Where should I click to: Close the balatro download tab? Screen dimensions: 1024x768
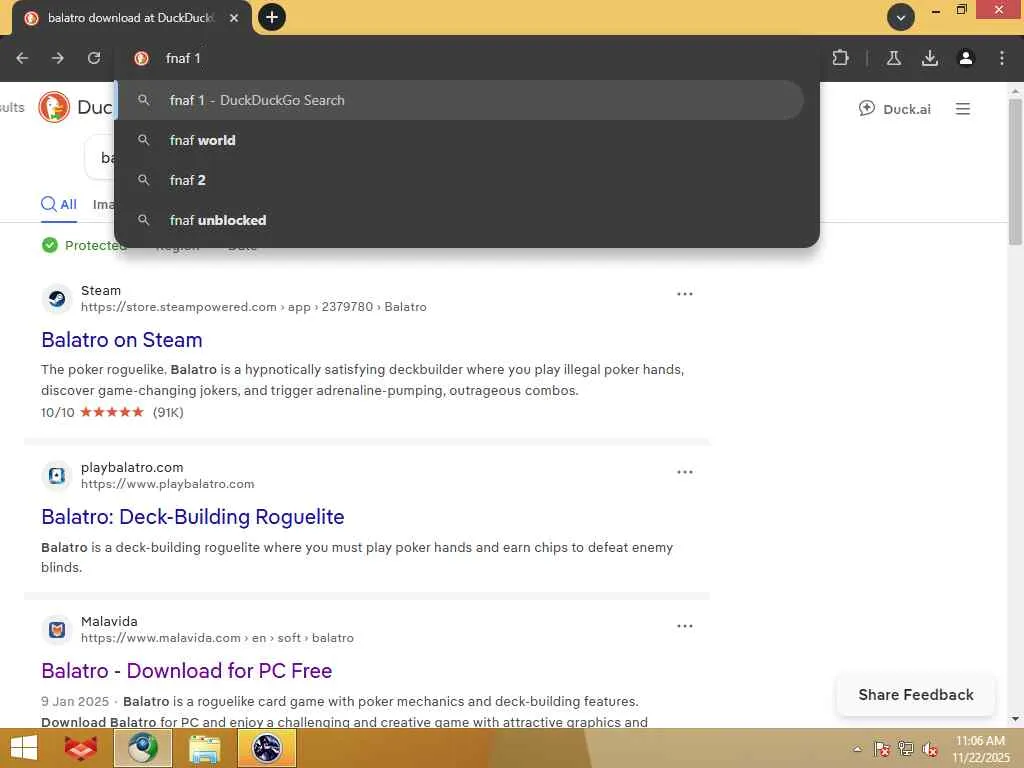[234, 18]
